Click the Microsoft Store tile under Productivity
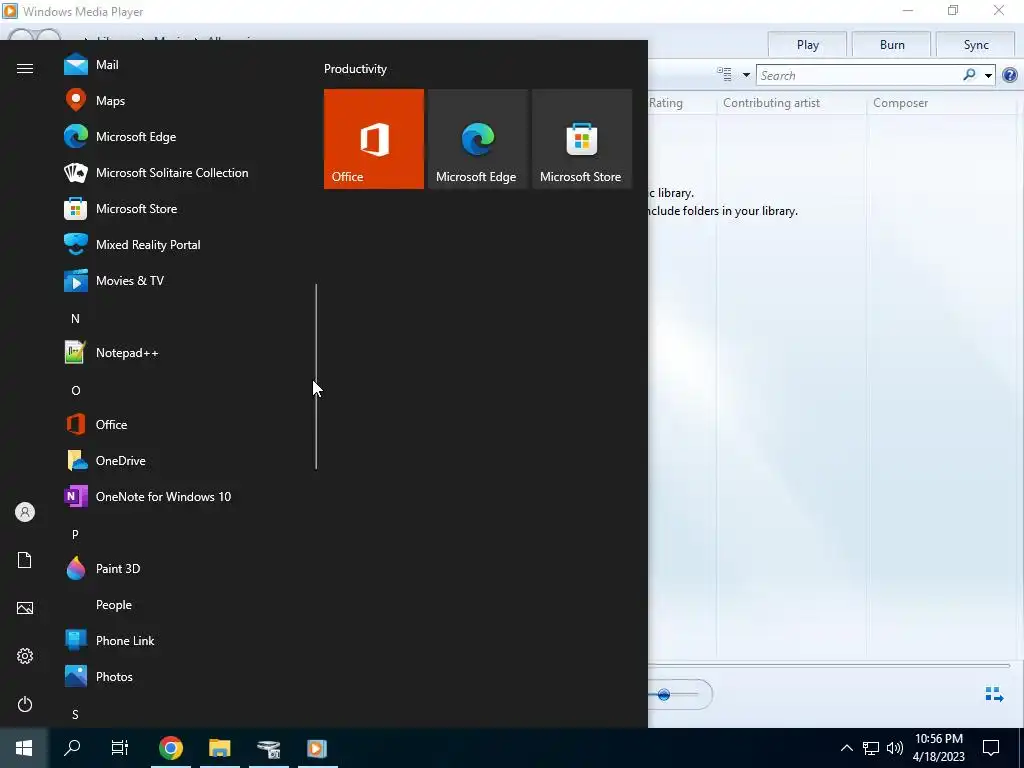The width and height of the screenshot is (1024, 768). pyautogui.click(x=582, y=139)
